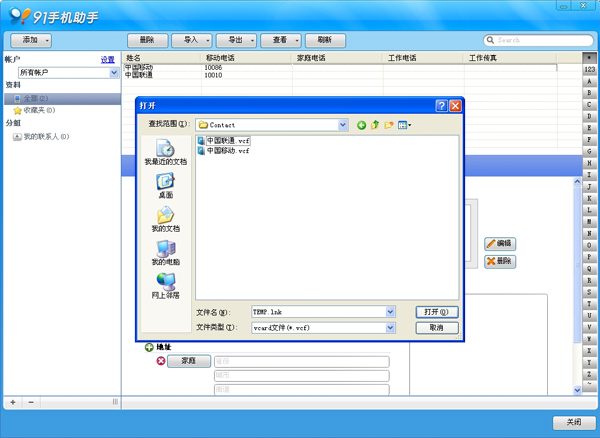
Task: Open 收藏夹 favorites star item
Action: coord(34,110)
